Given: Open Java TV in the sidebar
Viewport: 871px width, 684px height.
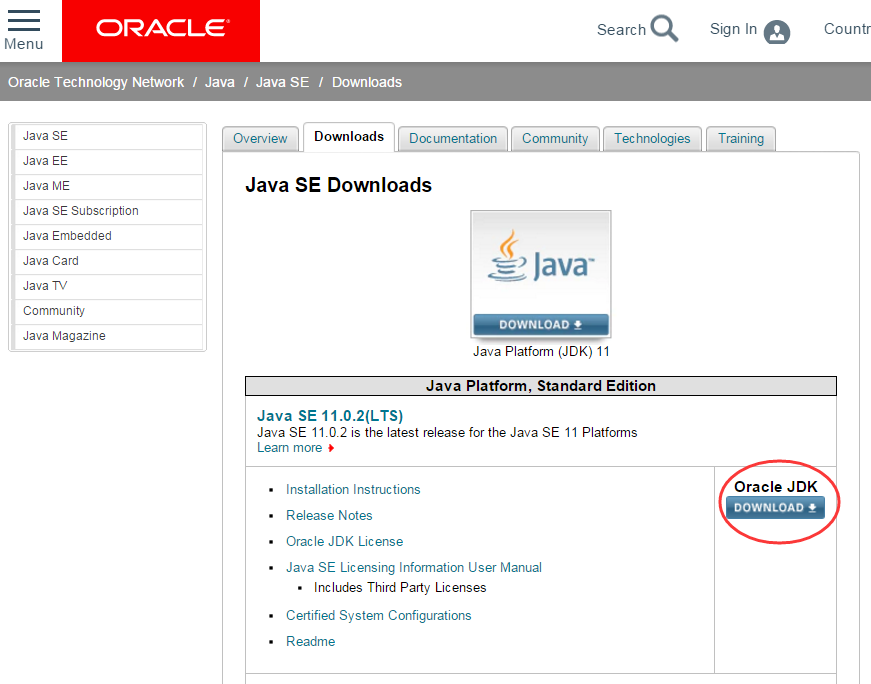Looking at the screenshot, I should [108, 286].
